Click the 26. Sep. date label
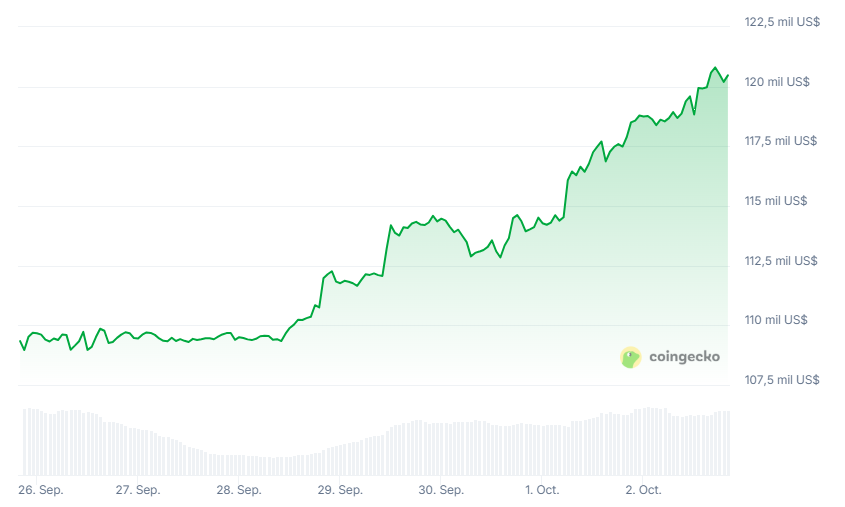Viewport: 845px width, 507px height. 40,490
